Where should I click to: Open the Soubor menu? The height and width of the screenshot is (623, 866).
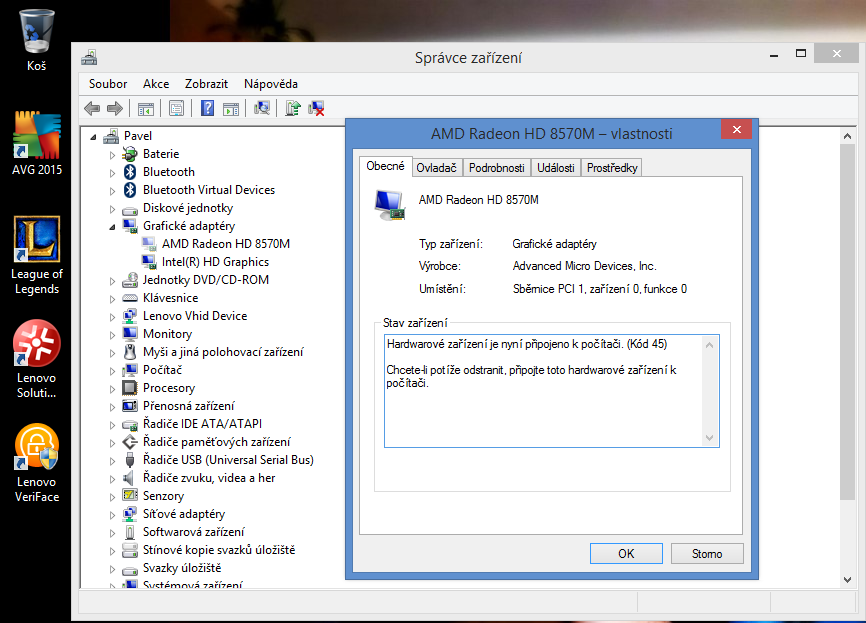(x=108, y=83)
